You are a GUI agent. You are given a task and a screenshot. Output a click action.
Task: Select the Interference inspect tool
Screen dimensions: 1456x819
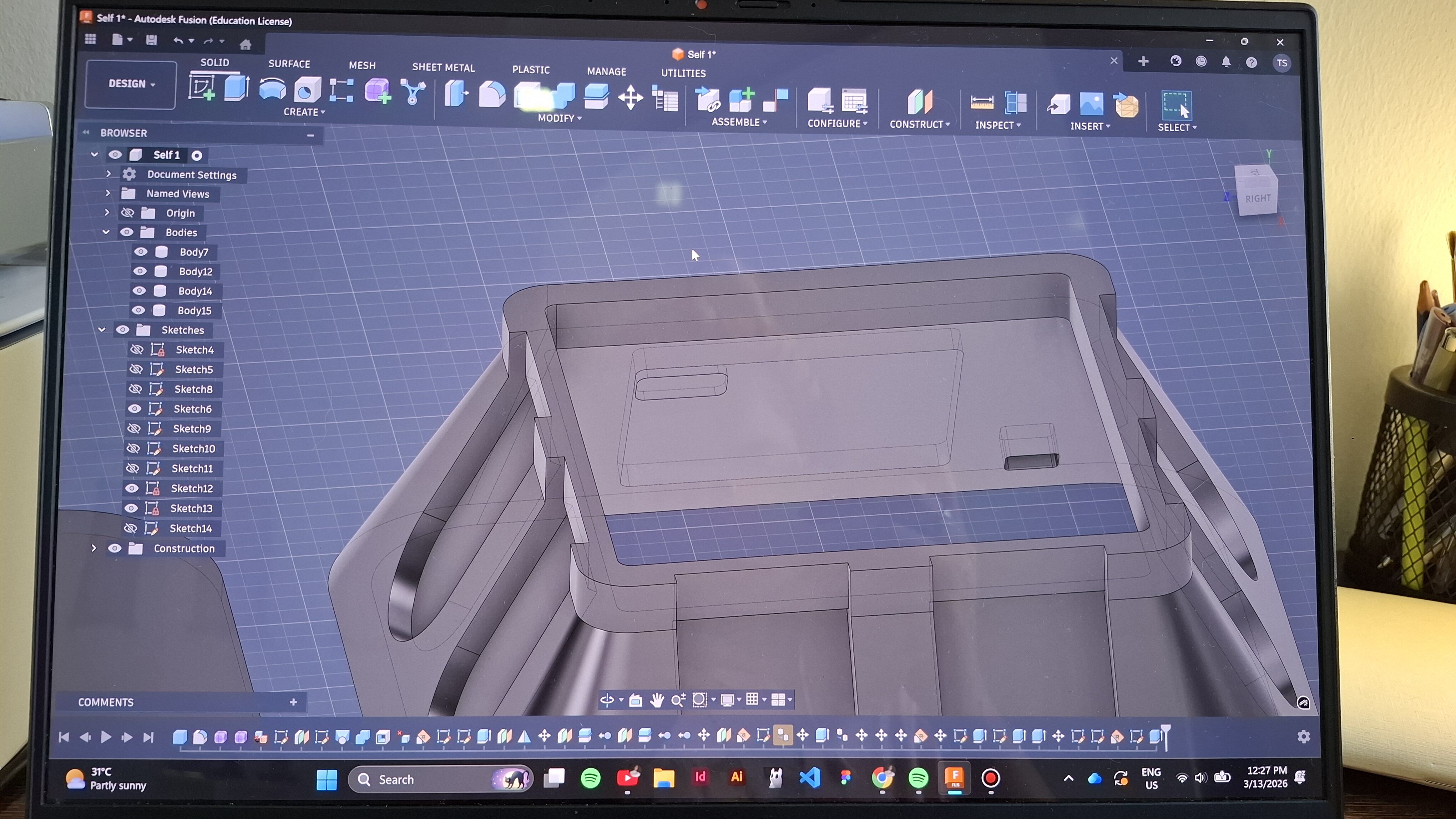tap(1016, 103)
